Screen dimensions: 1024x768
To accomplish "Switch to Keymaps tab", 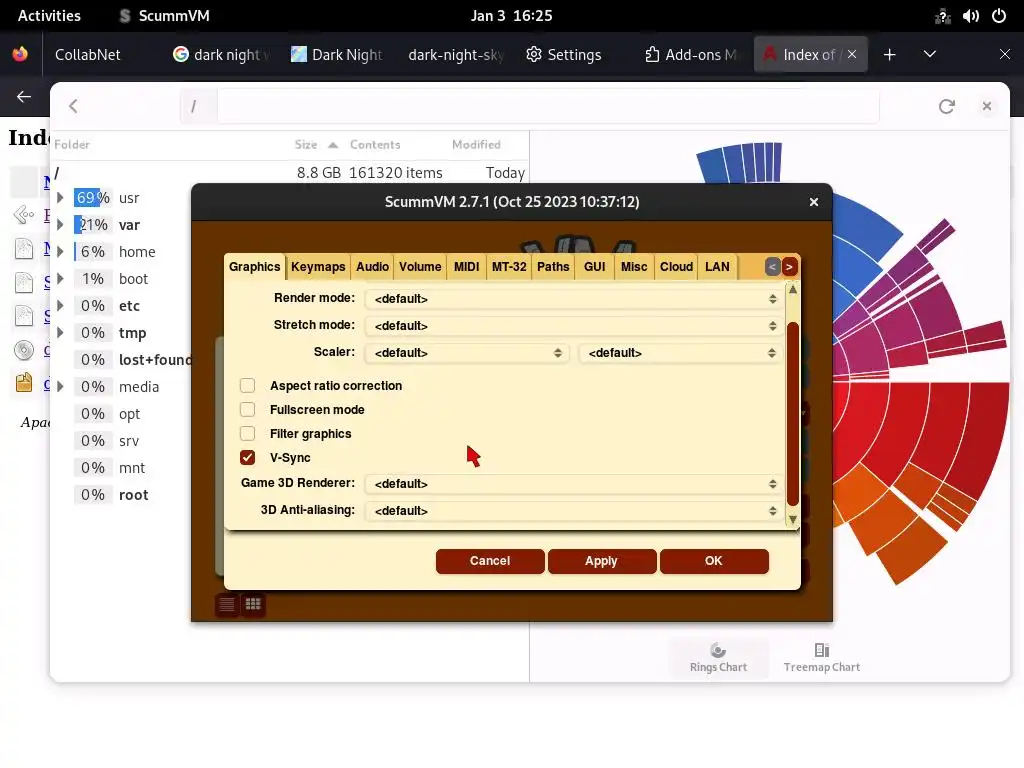I will [x=318, y=266].
